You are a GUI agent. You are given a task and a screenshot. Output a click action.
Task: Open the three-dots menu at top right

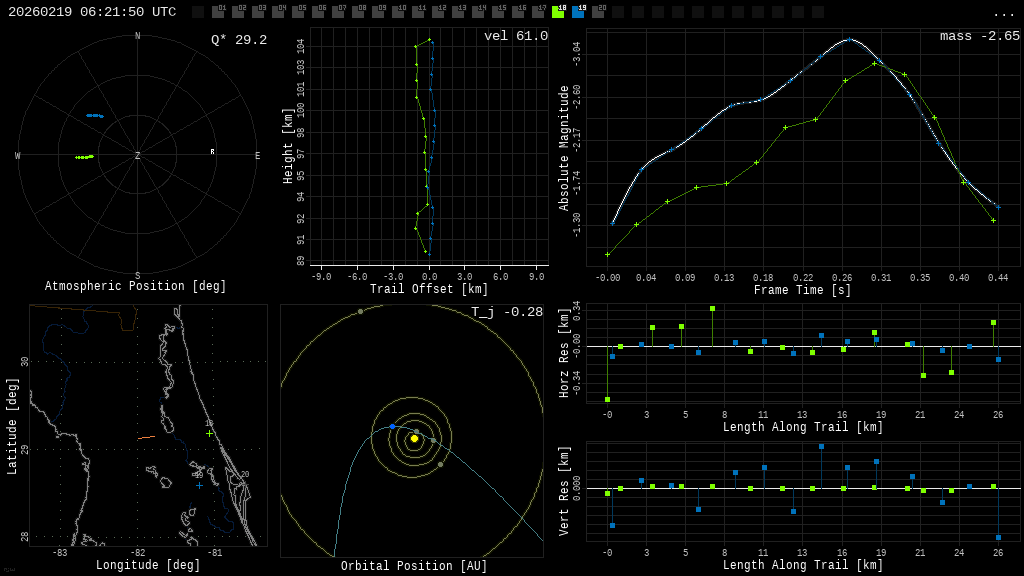point(1003,13)
